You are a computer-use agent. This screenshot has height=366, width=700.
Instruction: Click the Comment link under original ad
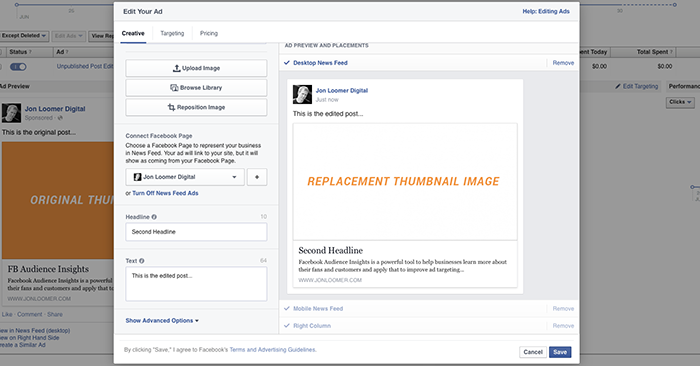[30, 314]
